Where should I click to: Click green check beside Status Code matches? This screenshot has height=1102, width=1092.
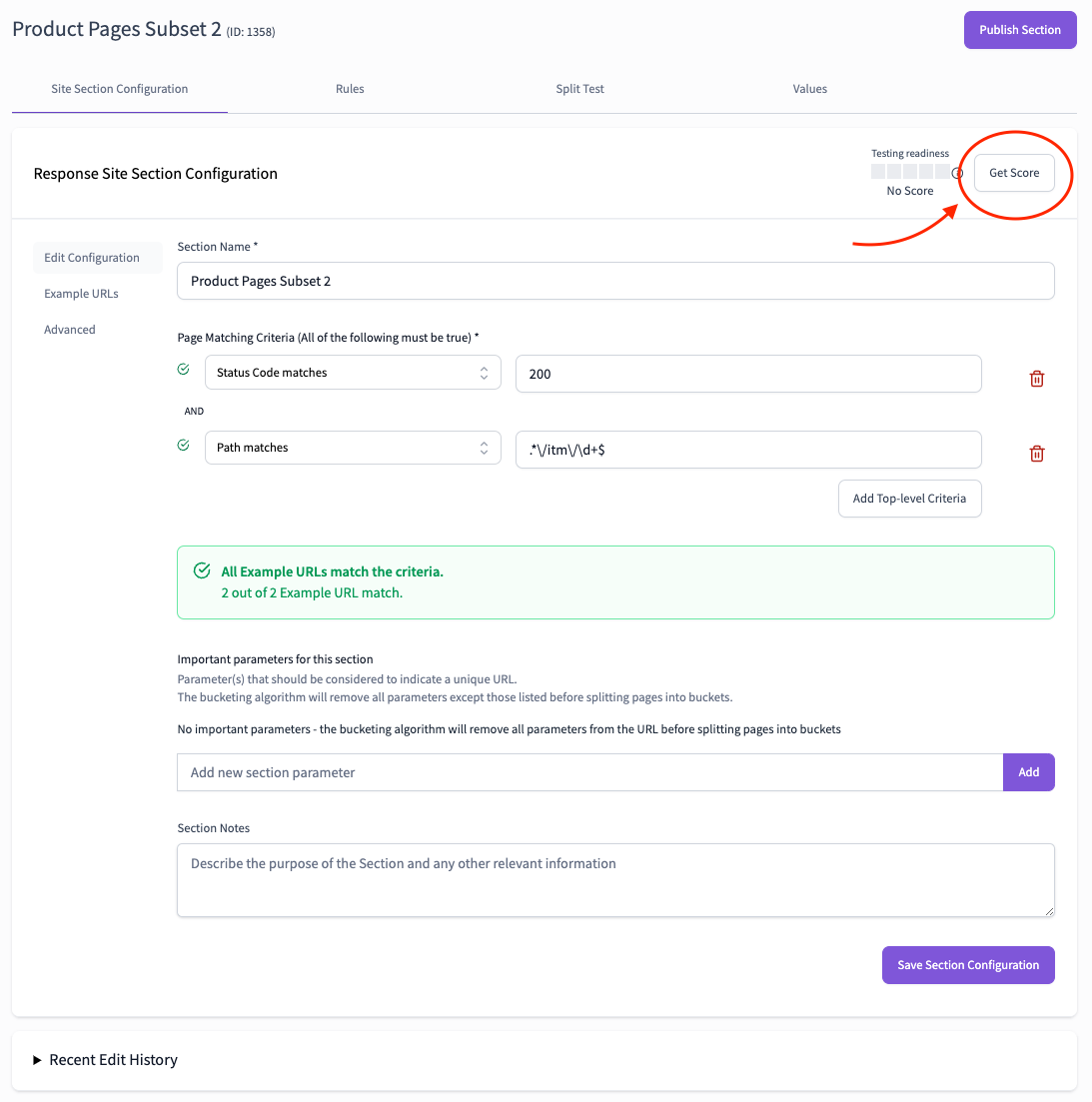point(184,369)
